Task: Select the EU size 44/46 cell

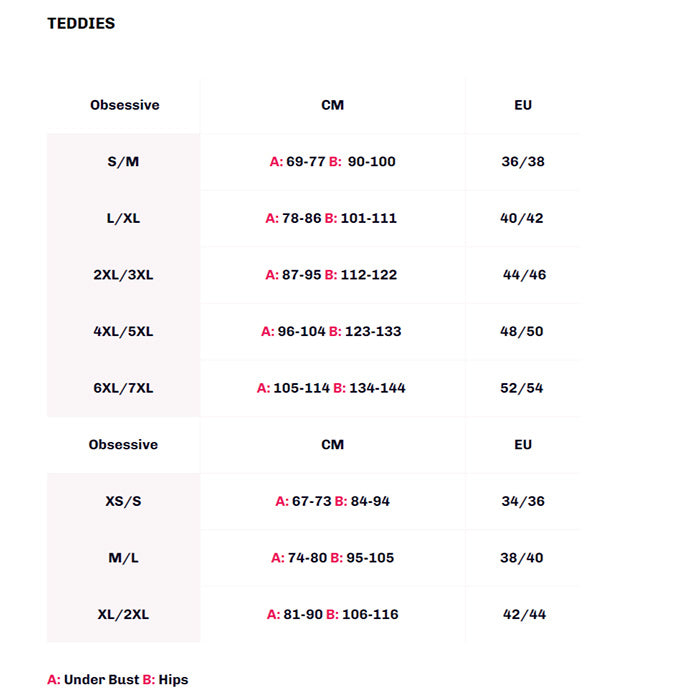Action: coord(524,274)
